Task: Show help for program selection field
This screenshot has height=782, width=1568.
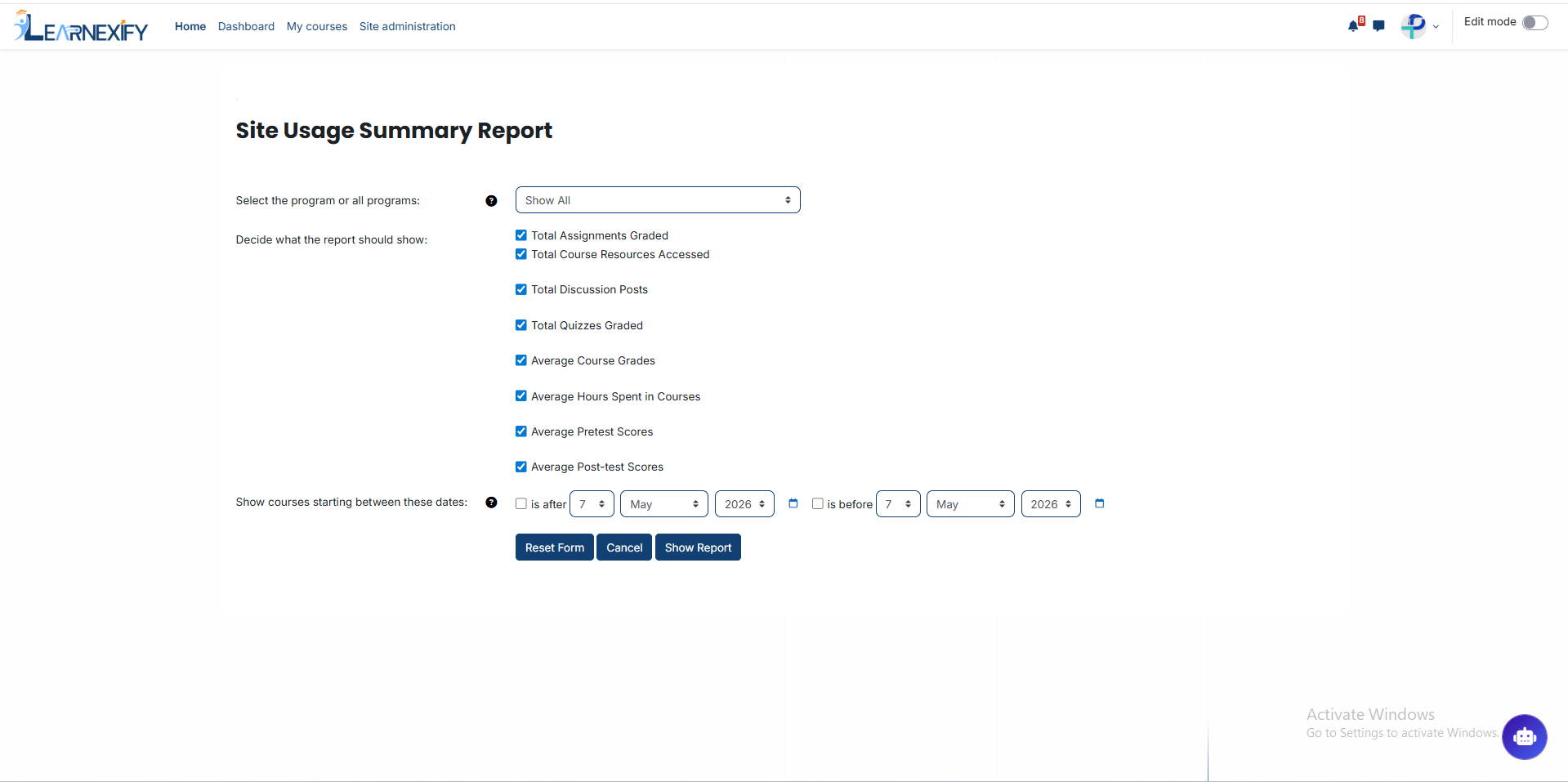Action: (491, 201)
